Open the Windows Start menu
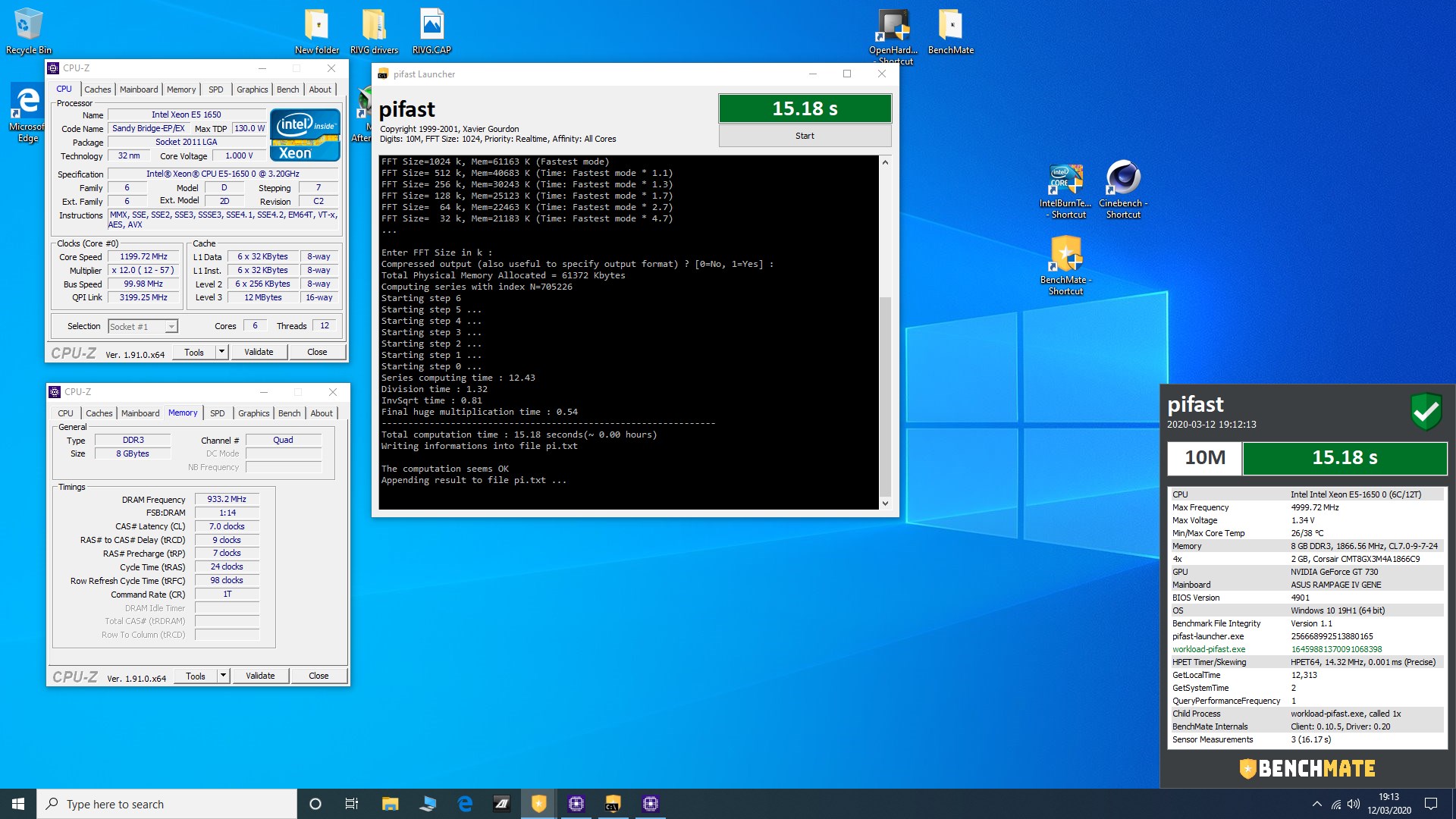The height and width of the screenshot is (819, 1456). (18, 804)
